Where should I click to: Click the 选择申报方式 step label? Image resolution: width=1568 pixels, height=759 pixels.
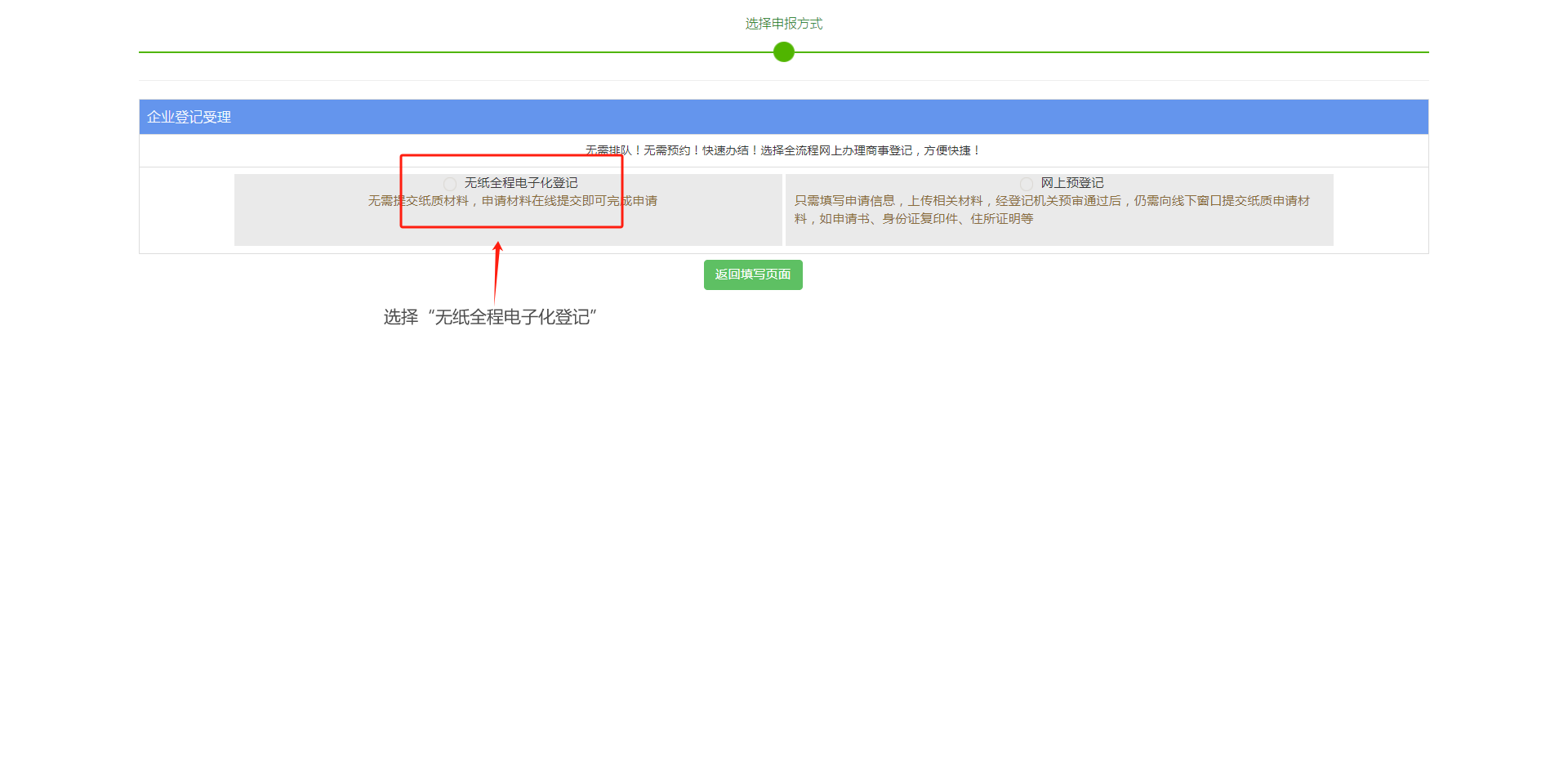click(x=783, y=24)
